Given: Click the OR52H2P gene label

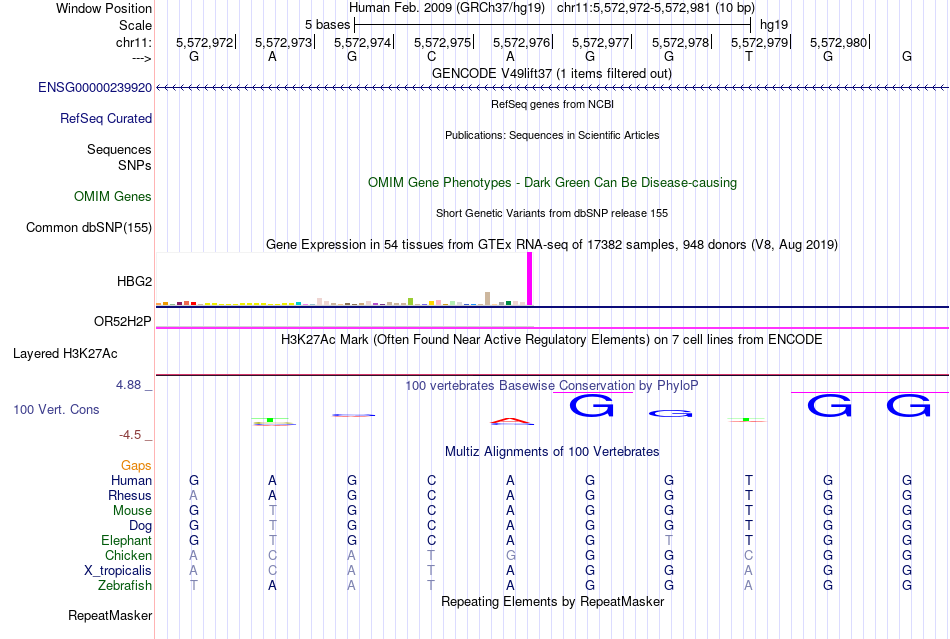Looking at the screenshot, I should pyautogui.click(x=122, y=322).
